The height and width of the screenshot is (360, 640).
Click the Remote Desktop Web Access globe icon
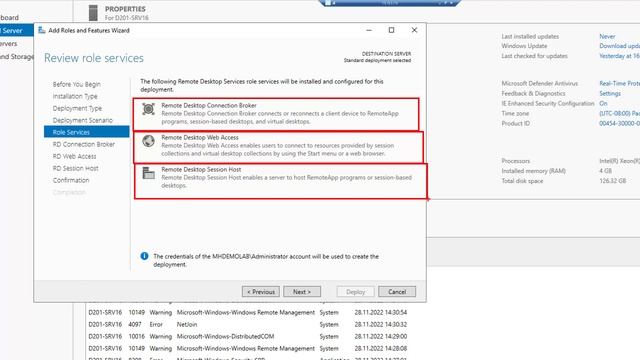tap(148, 141)
